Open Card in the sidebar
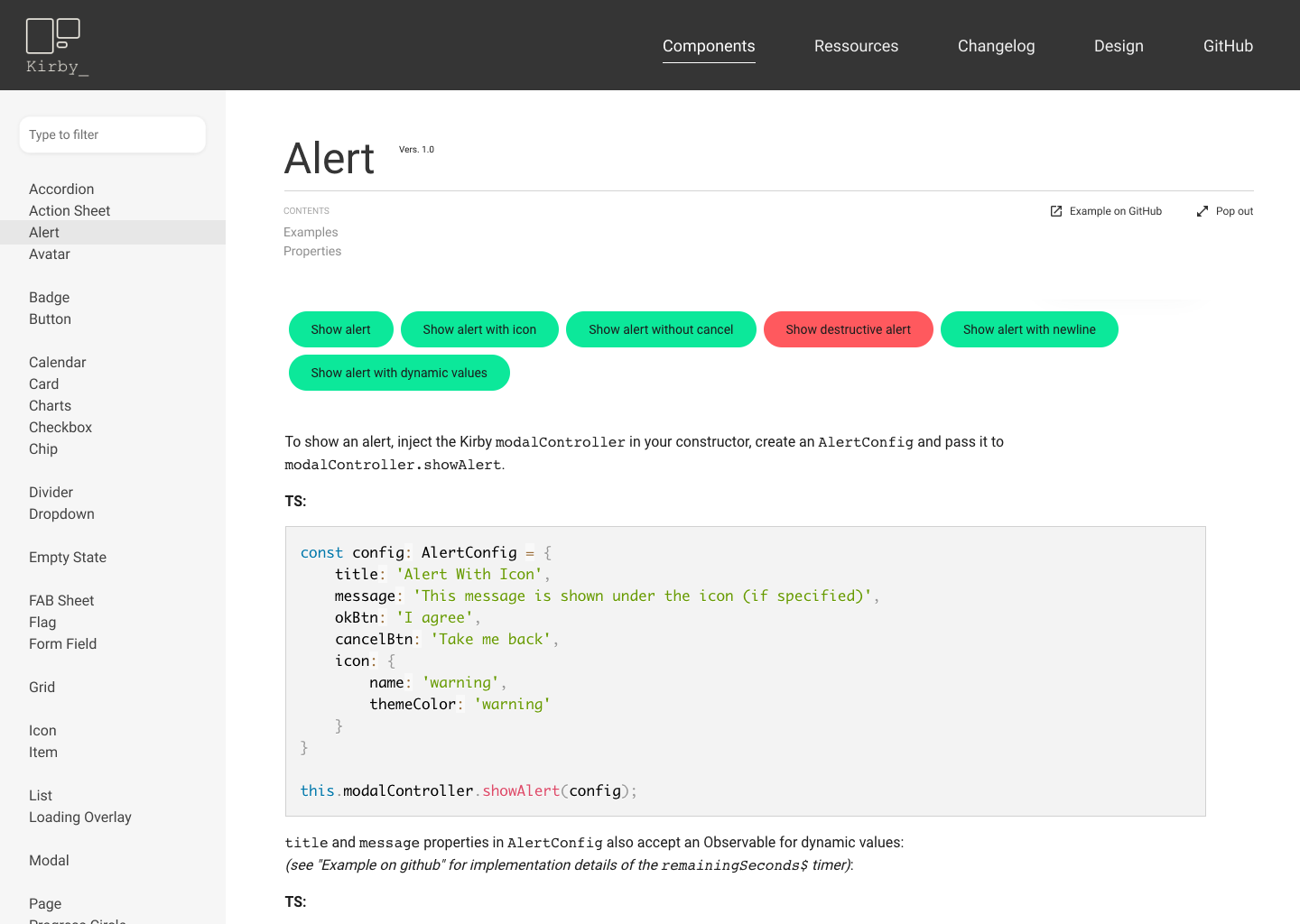Image resolution: width=1300 pixels, height=924 pixels. tap(44, 383)
